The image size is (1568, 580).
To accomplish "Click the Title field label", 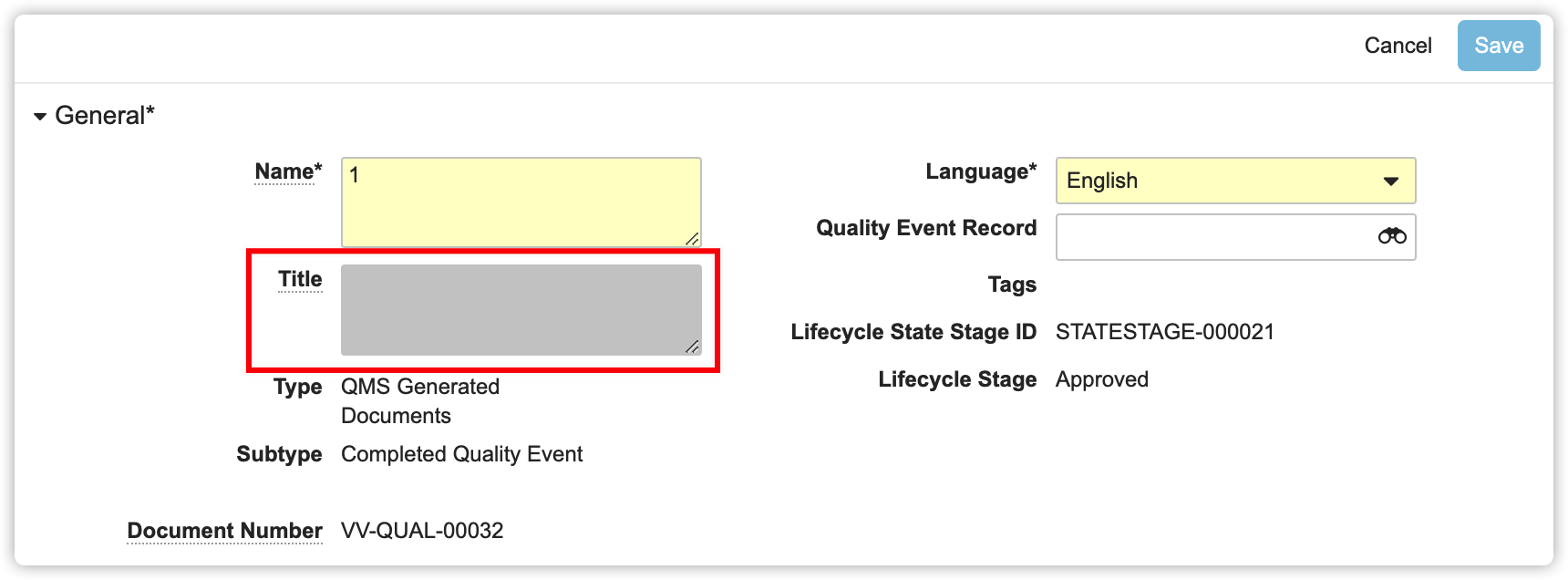I will 300,279.
